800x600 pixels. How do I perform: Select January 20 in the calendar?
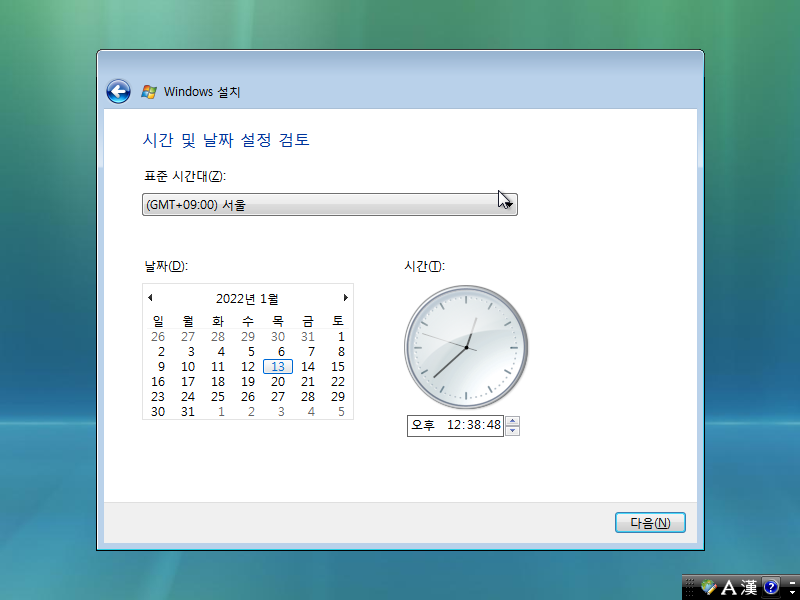coord(278,382)
